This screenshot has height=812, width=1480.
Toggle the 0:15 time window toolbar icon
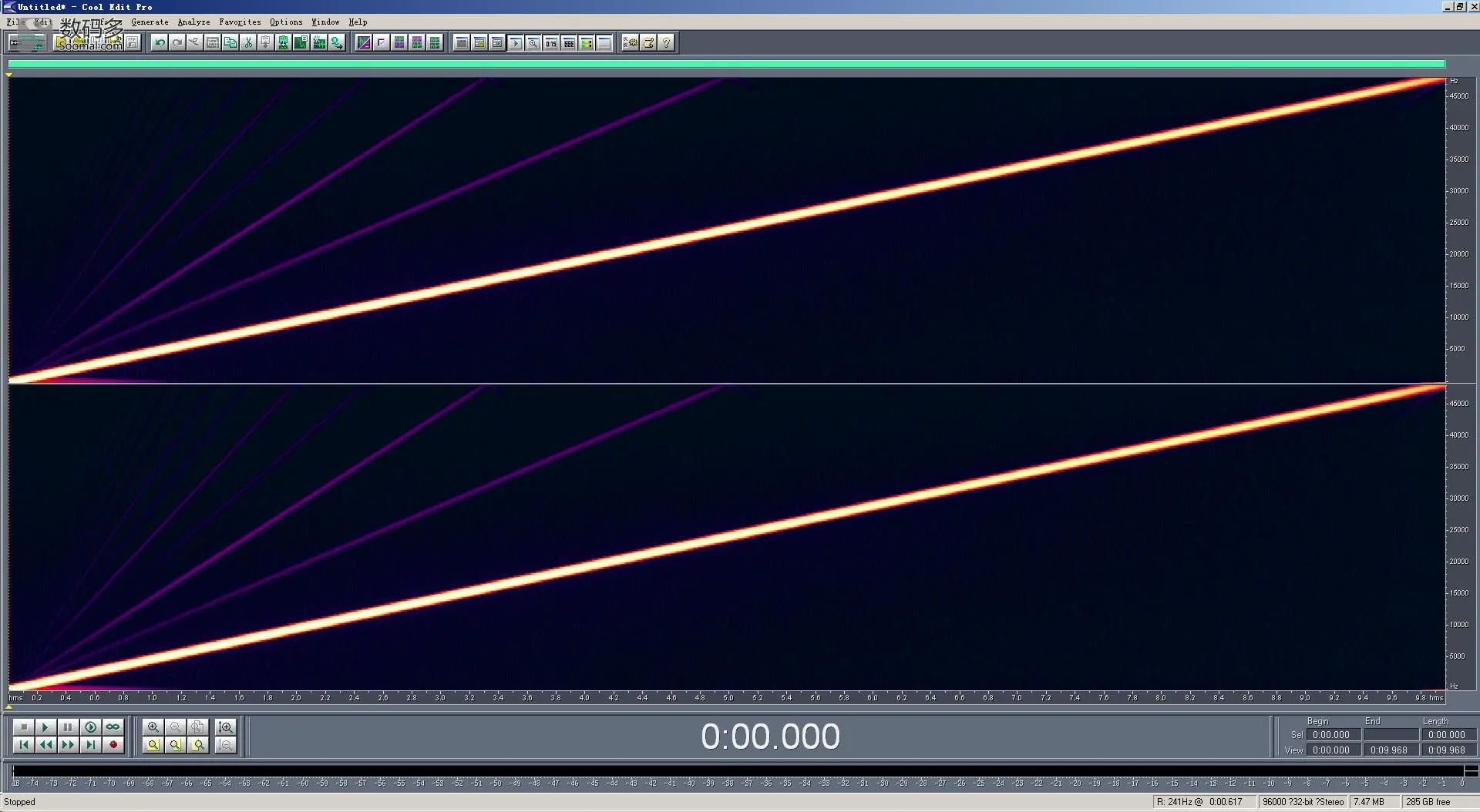[x=550, y=42]
